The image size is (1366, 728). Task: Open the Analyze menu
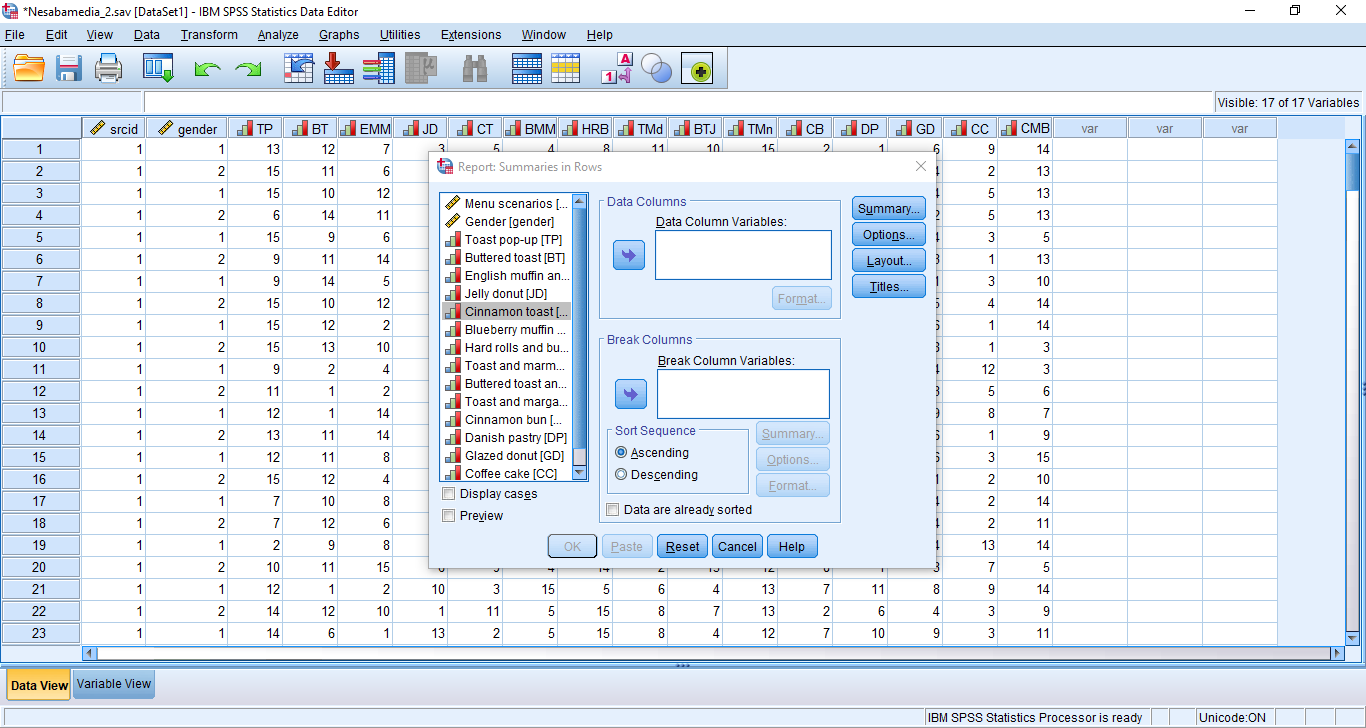tap(278, 35)
